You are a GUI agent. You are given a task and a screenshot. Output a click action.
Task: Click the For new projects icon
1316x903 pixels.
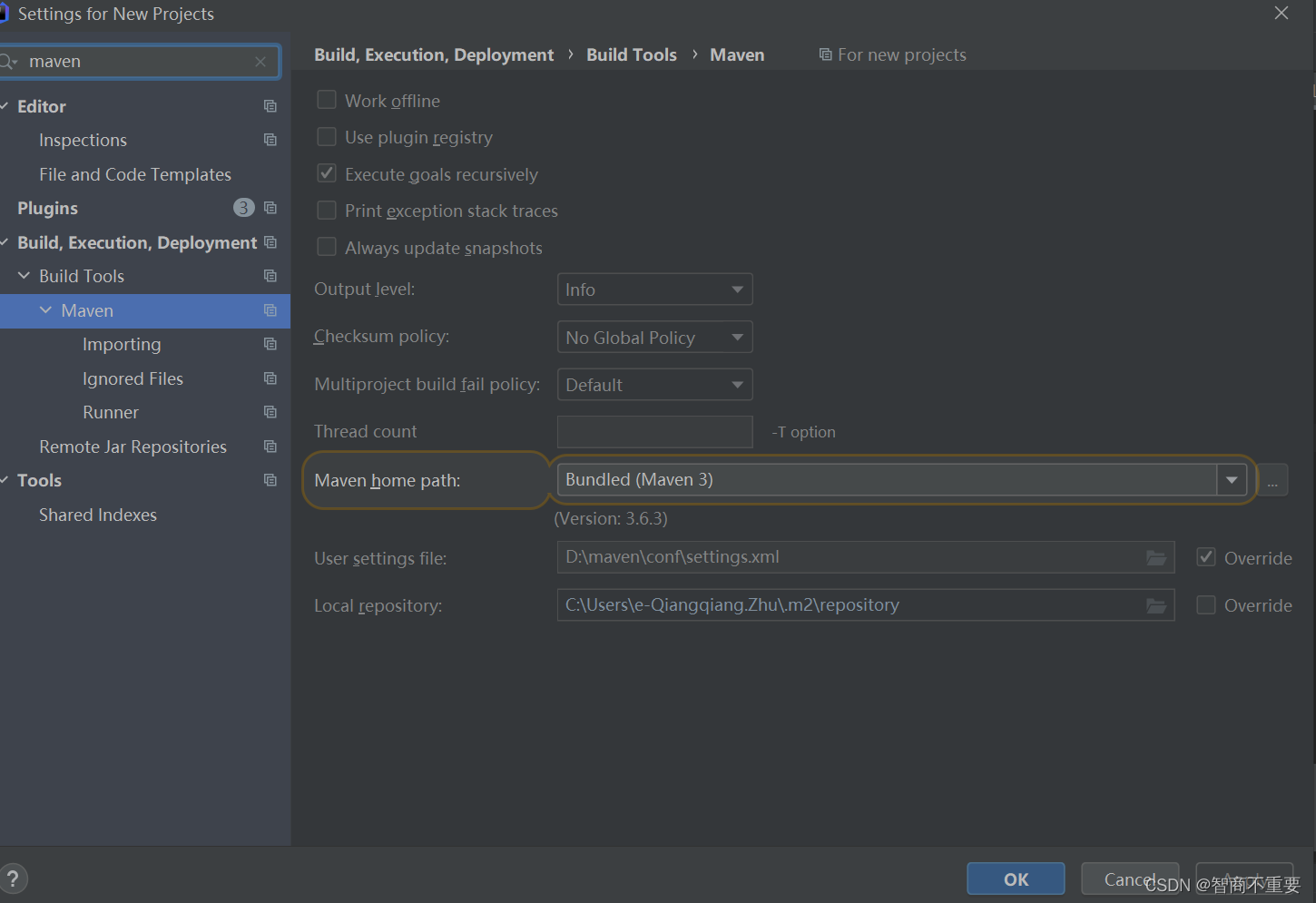825,54
